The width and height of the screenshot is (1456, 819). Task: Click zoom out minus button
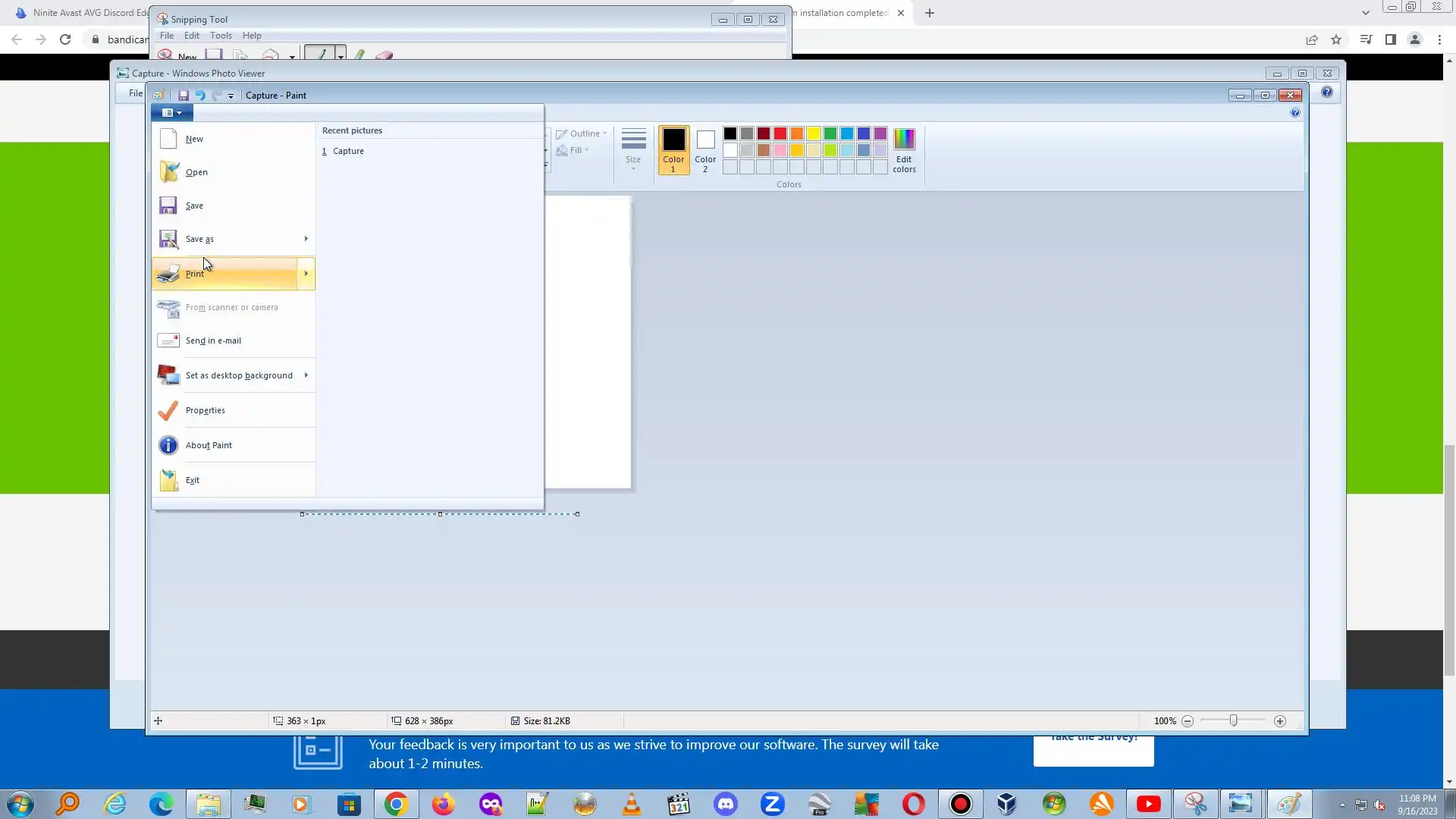1188,721
